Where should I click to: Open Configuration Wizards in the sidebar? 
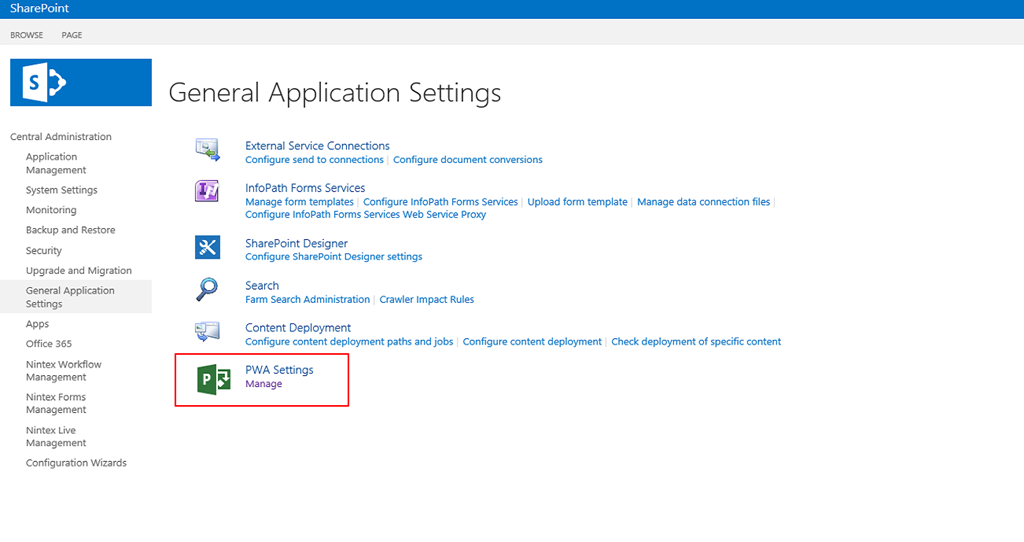[76, 462]
